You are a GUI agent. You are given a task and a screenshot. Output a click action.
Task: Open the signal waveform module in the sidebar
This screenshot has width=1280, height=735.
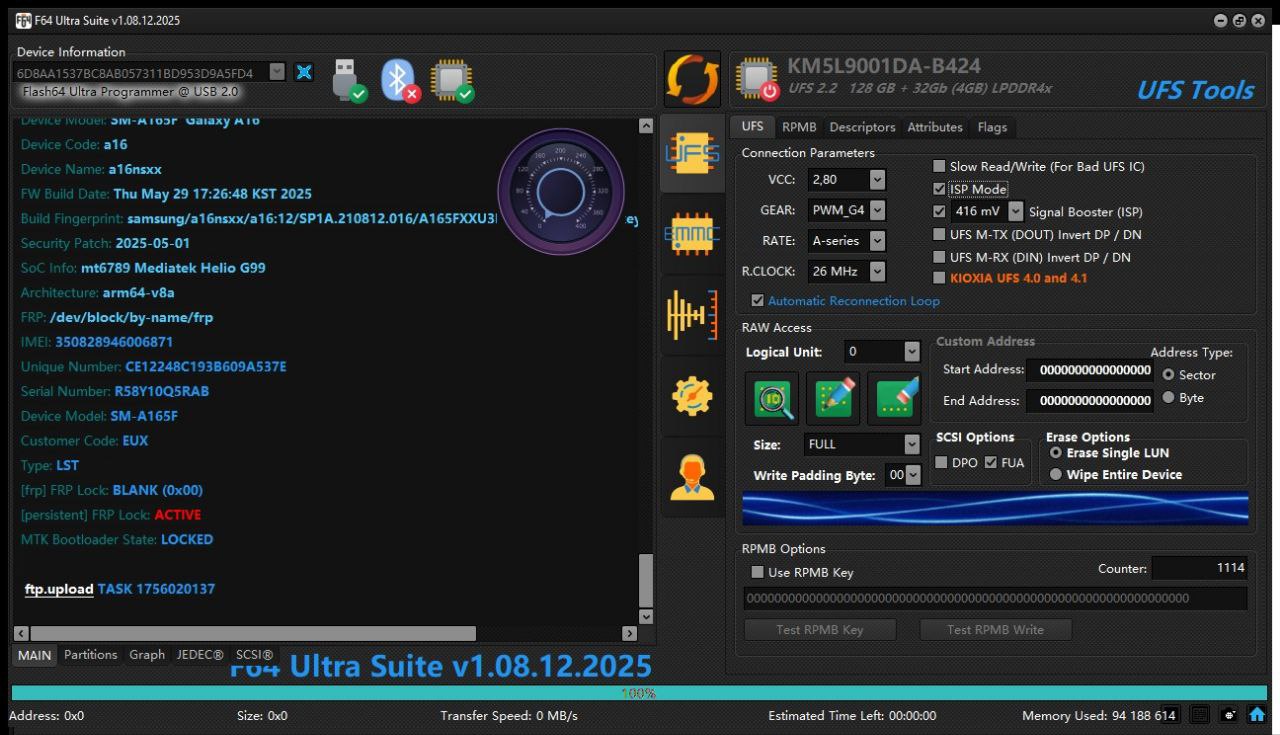pos(692,315)
